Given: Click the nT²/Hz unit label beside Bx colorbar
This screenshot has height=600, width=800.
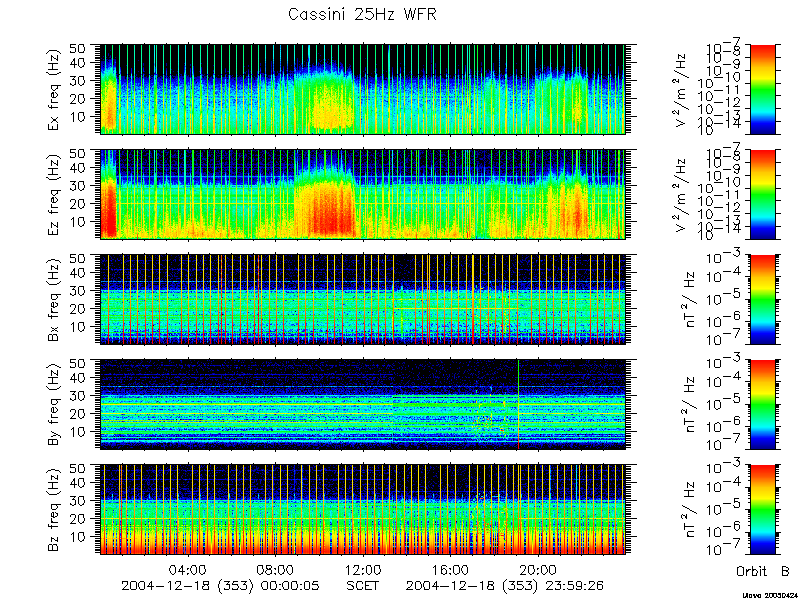Looking at the screenshot, I should pos(689,299).
